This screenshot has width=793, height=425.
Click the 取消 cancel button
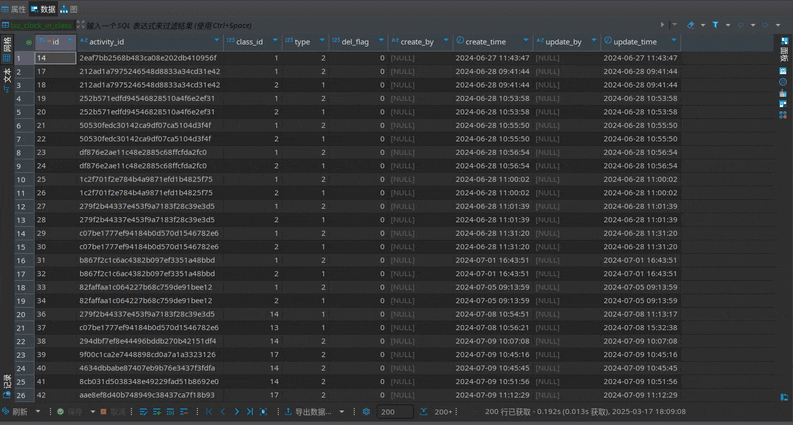pyautogui.click(x=114, y=412)
